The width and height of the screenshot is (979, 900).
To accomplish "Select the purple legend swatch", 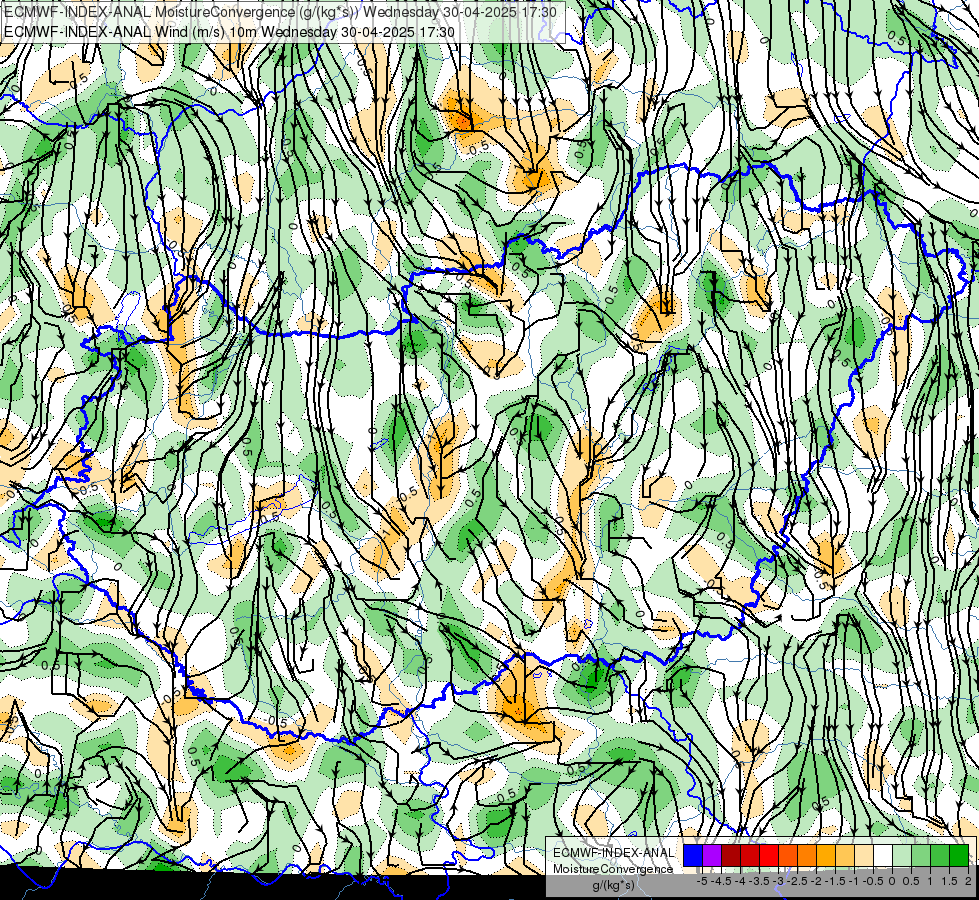I will point(712,856).
